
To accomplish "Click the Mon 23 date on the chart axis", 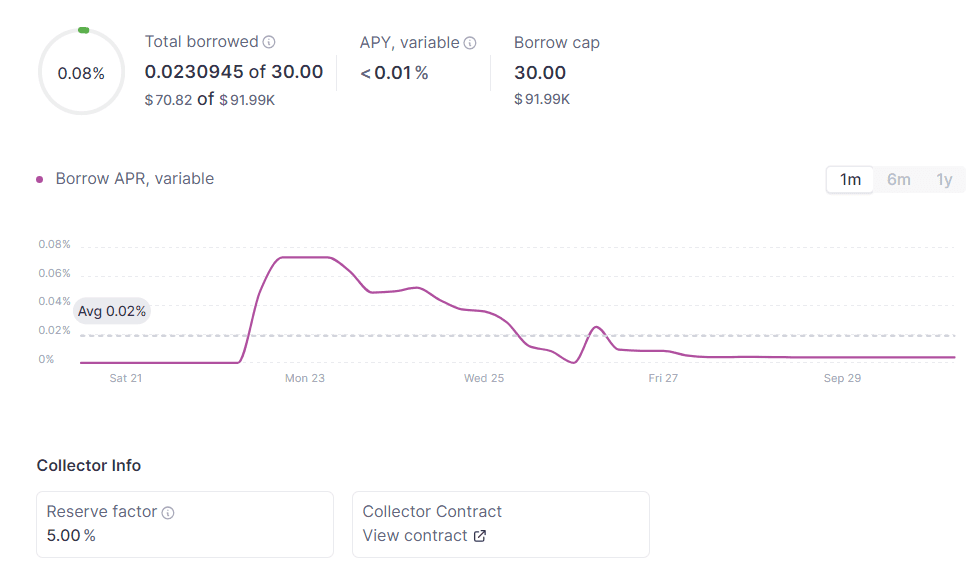I will pyautogui.click(x=304, y=378).
